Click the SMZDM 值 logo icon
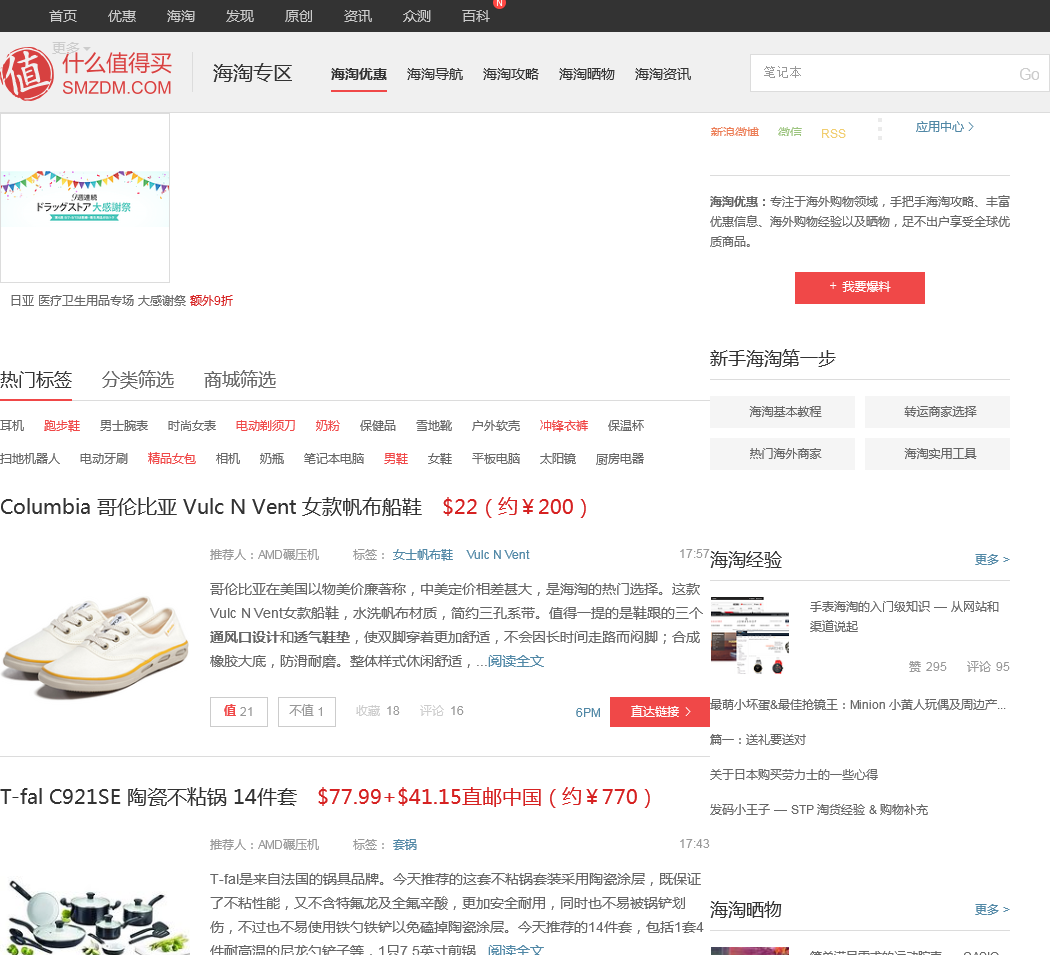The height and width of the screenshot is (955, 1050). tap(27, 74)
